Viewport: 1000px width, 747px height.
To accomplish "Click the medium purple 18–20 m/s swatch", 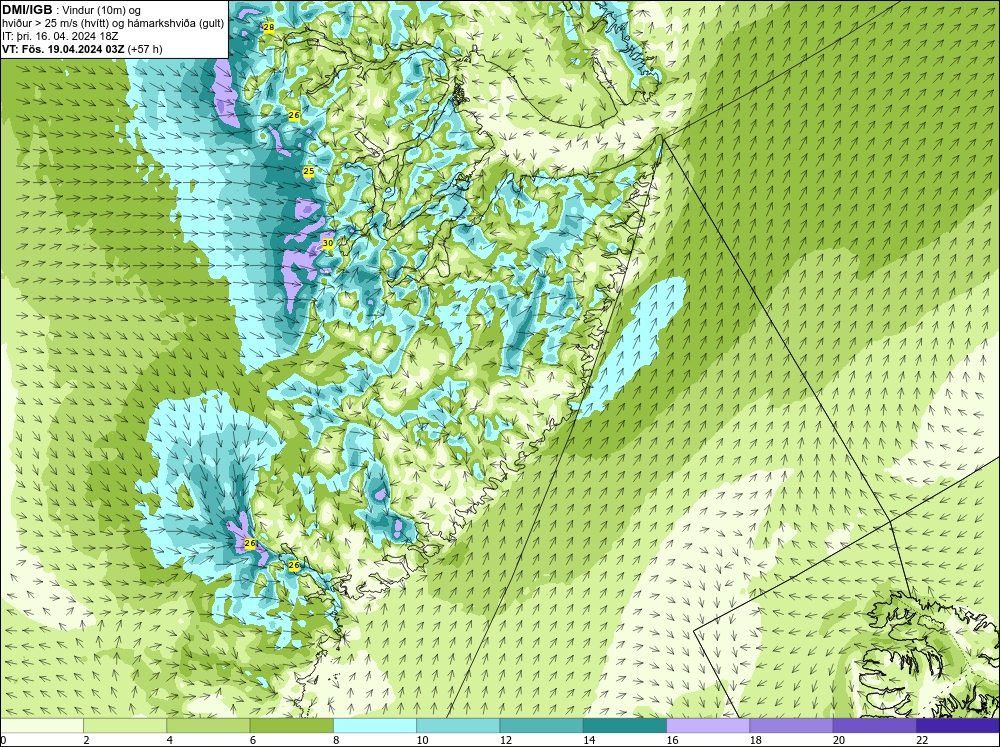I will pyautogui.click(x=791, y=726).
